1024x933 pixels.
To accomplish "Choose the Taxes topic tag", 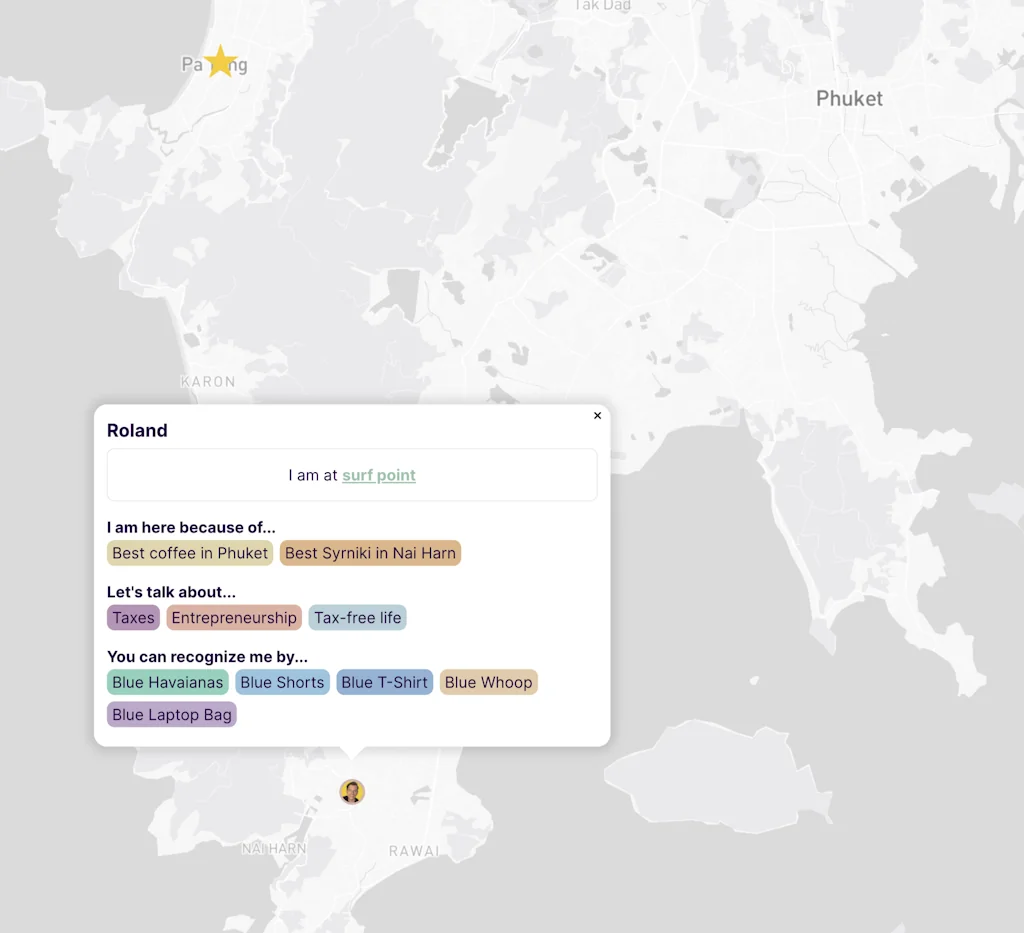I will pos(133,618).
